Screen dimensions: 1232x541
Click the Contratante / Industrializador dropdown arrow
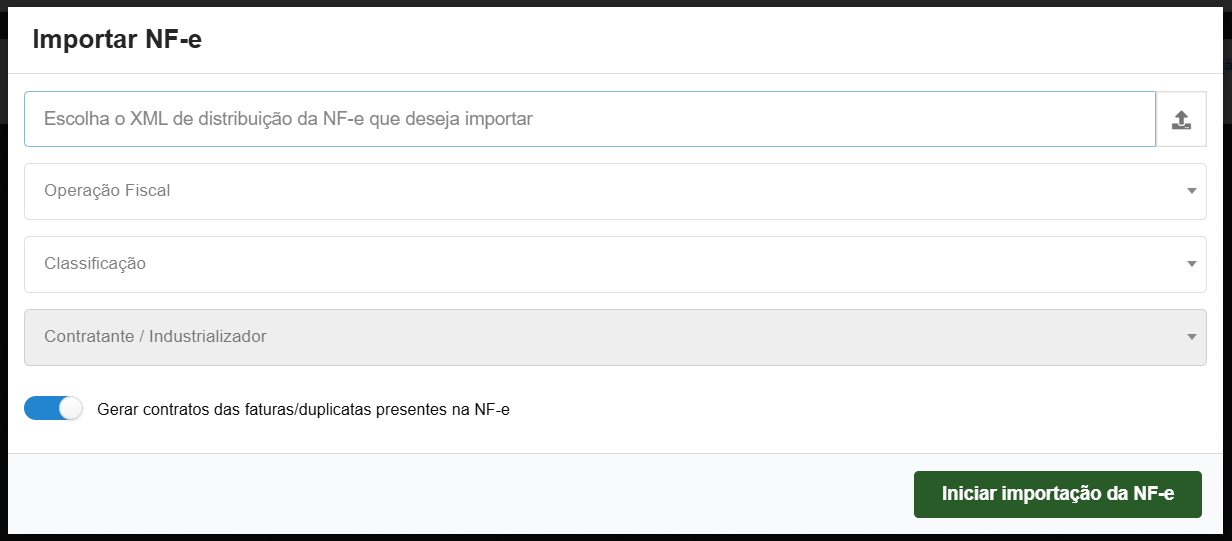[1191, 337]
